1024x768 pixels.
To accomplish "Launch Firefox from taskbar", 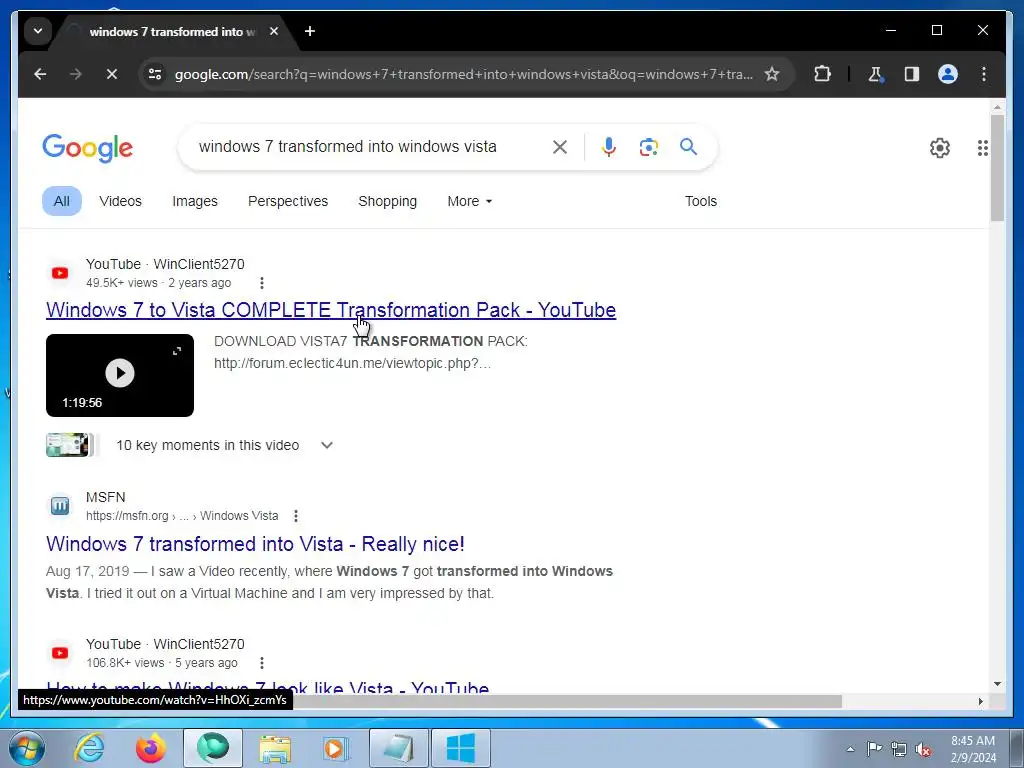I will coord(151,748).
